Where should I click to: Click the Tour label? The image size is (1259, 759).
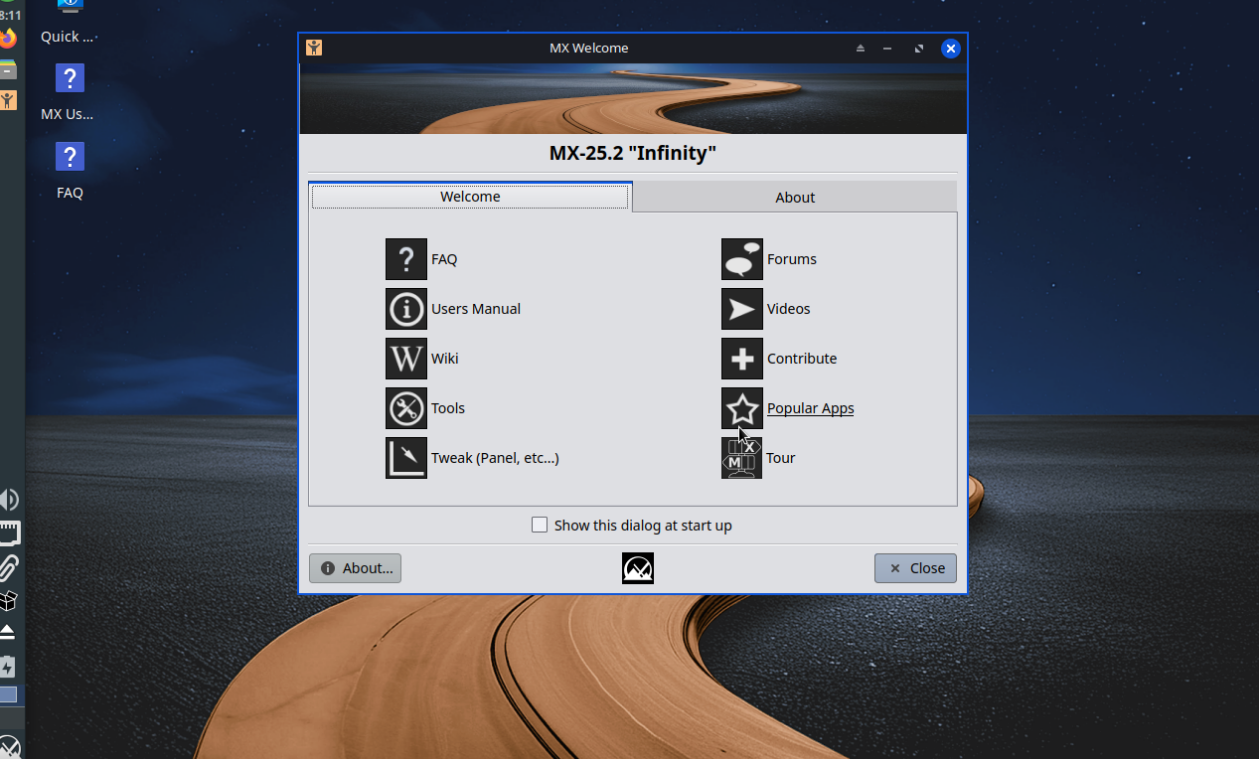pyautogui.click(x=781, y=458)
